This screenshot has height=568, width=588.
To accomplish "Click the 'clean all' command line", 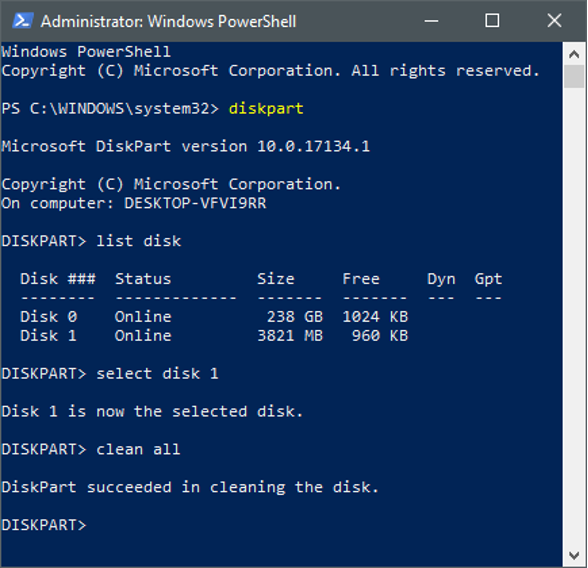I will (91, 449).
